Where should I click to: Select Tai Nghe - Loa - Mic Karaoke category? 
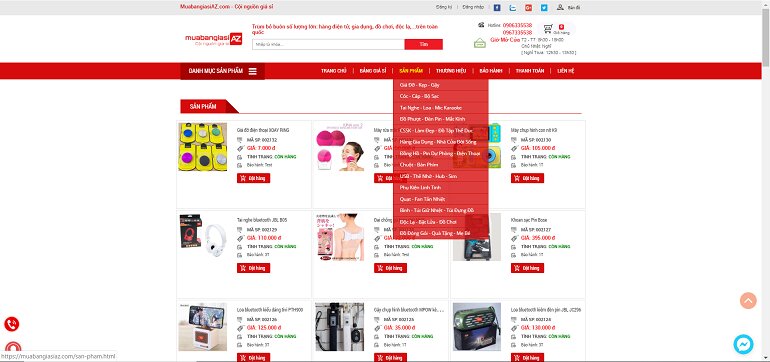[440, 108]
